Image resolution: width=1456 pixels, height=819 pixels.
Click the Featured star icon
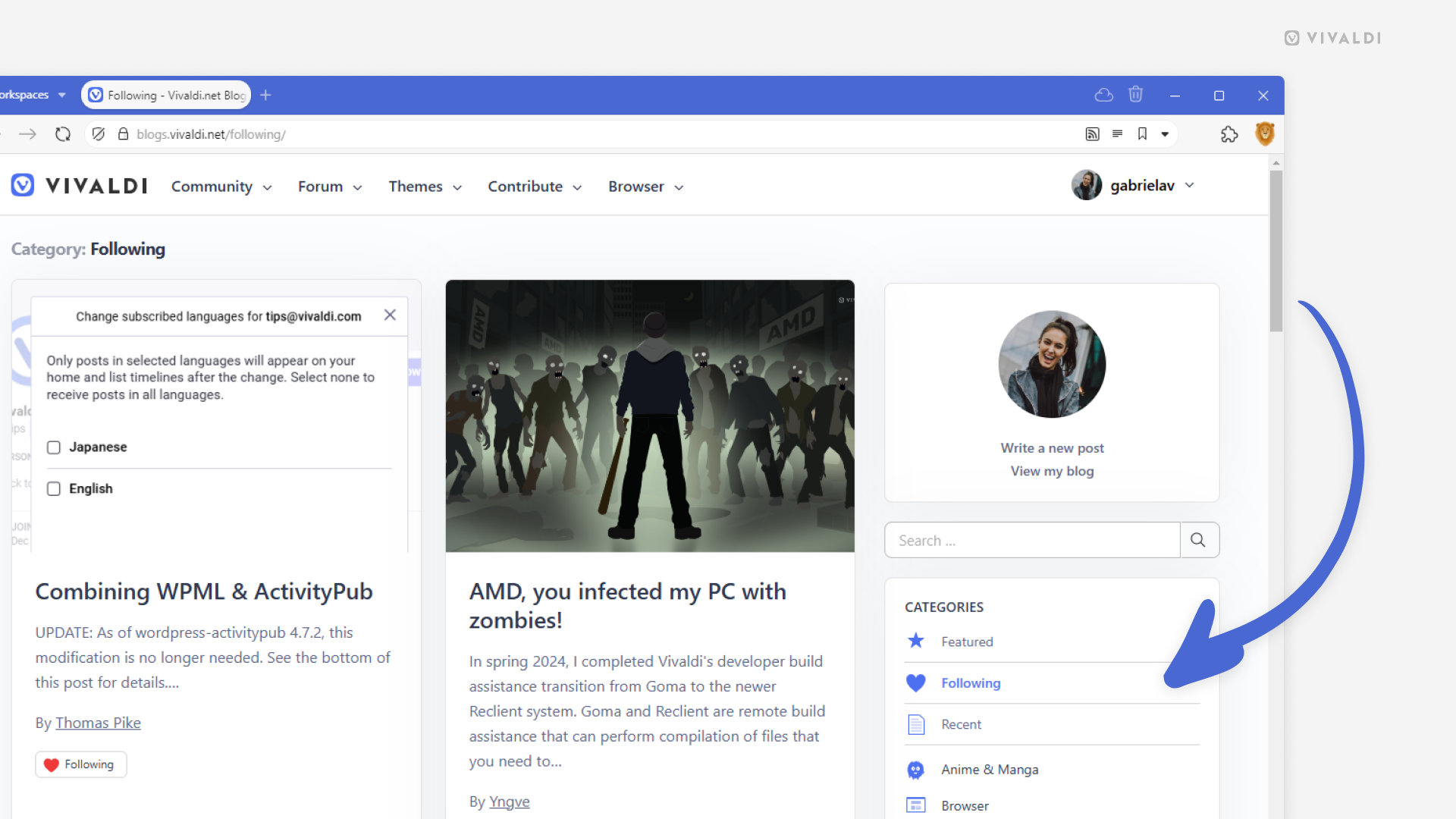point(916,642)
